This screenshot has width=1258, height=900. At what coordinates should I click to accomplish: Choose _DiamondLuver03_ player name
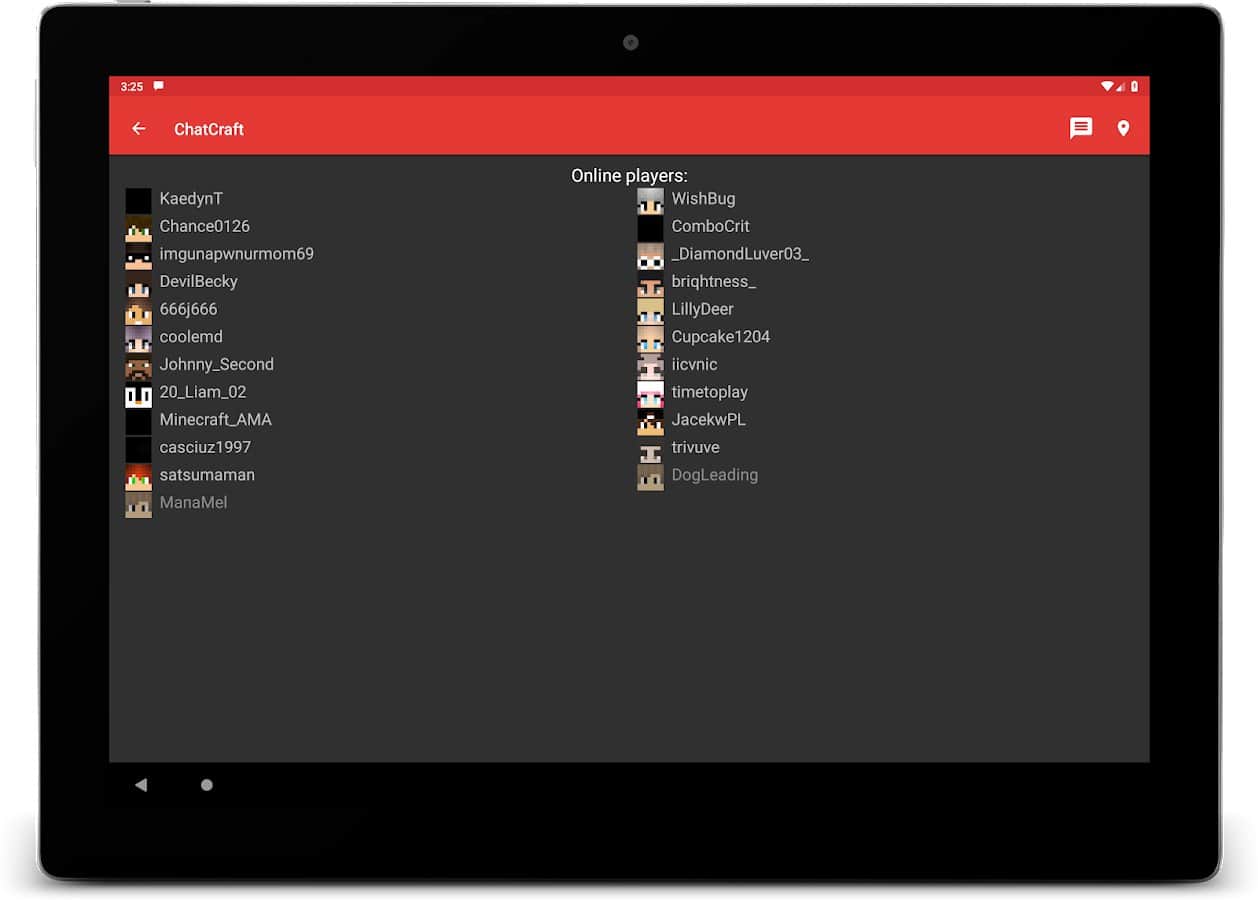pyautogui.click(x=740, y=254)
